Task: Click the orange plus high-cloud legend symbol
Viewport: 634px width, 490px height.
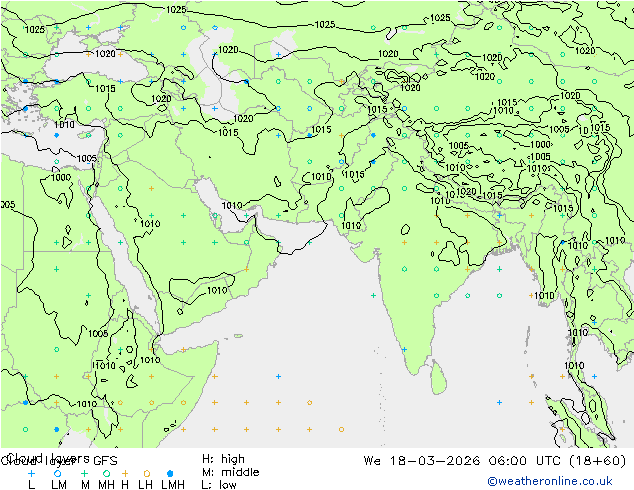Action: [x=125, y=473]
